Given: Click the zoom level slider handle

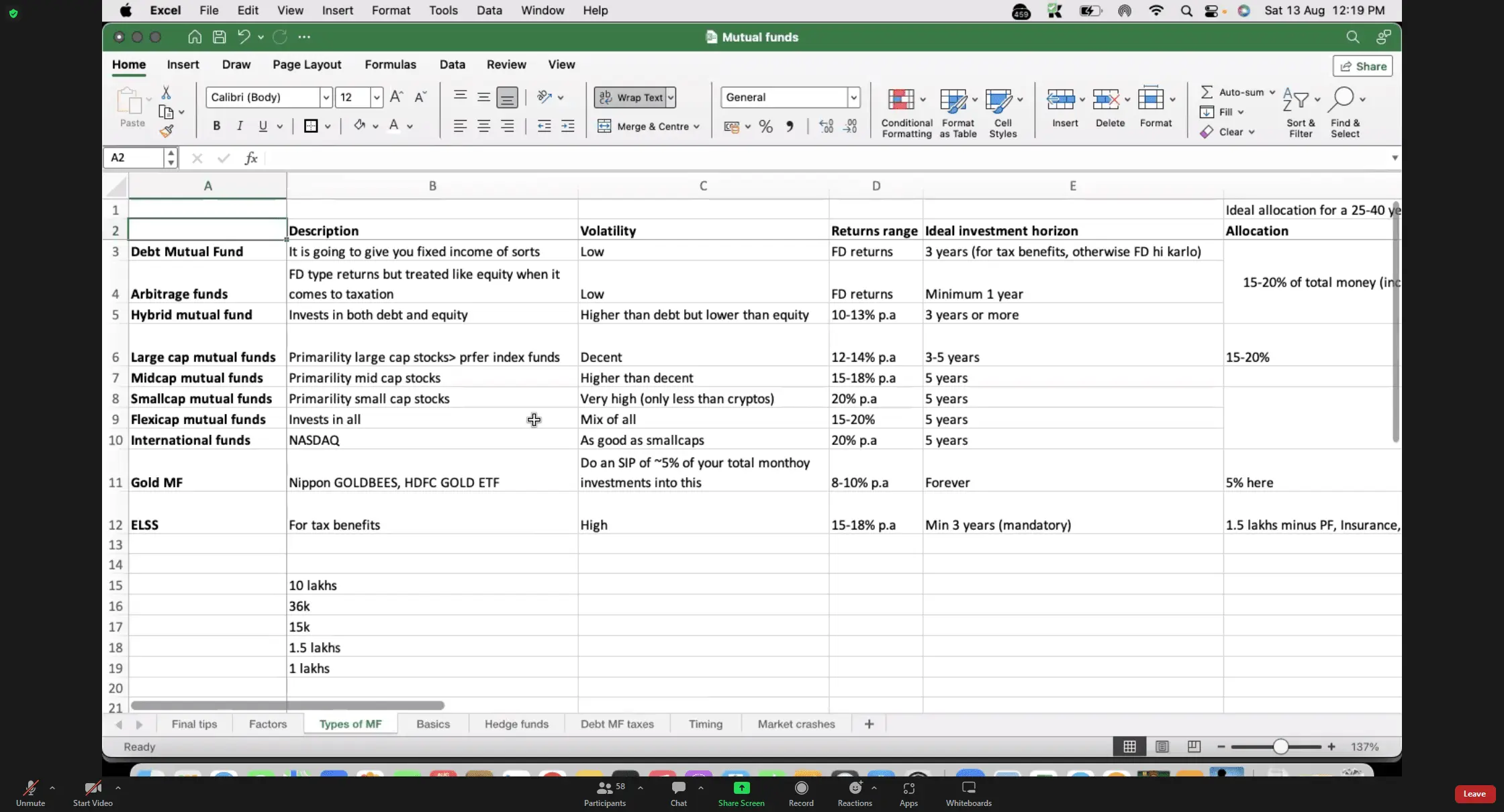Looking at the screenshot, I should click(x=1280, y=747).
